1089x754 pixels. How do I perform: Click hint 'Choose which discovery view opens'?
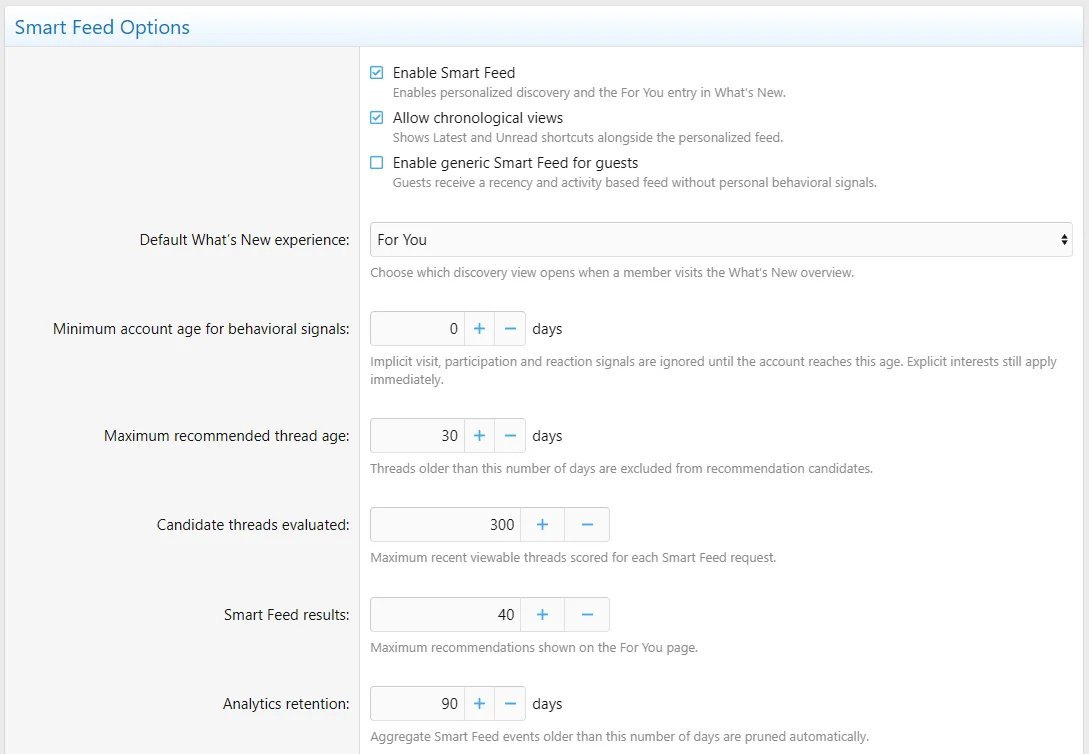(612, 272)
